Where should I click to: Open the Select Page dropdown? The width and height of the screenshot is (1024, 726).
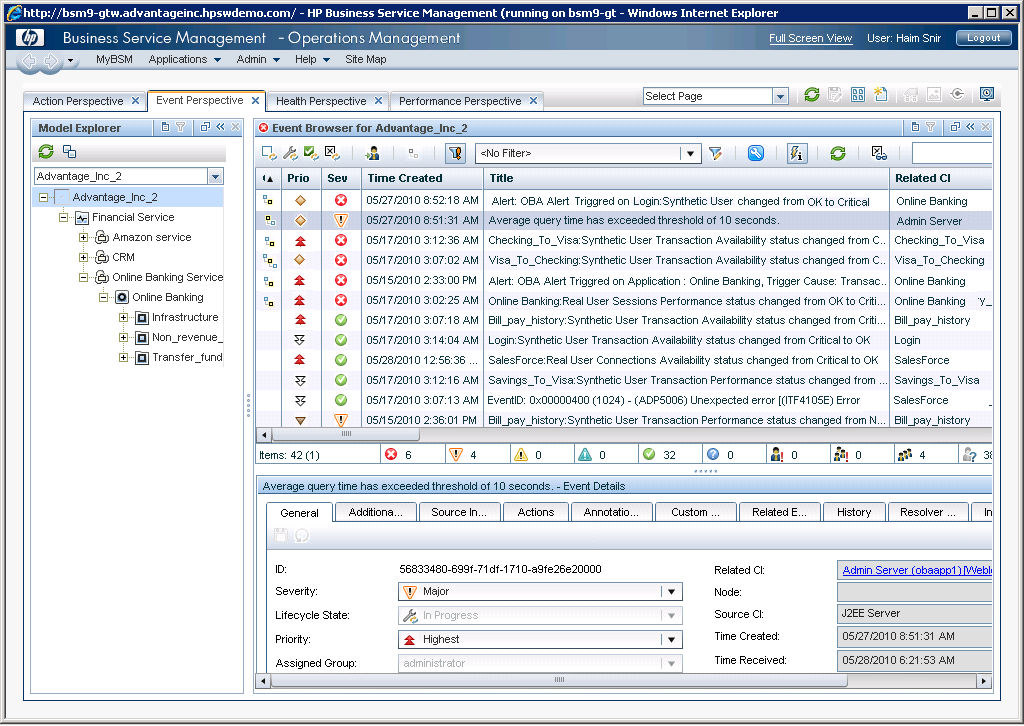coord(780,97)
